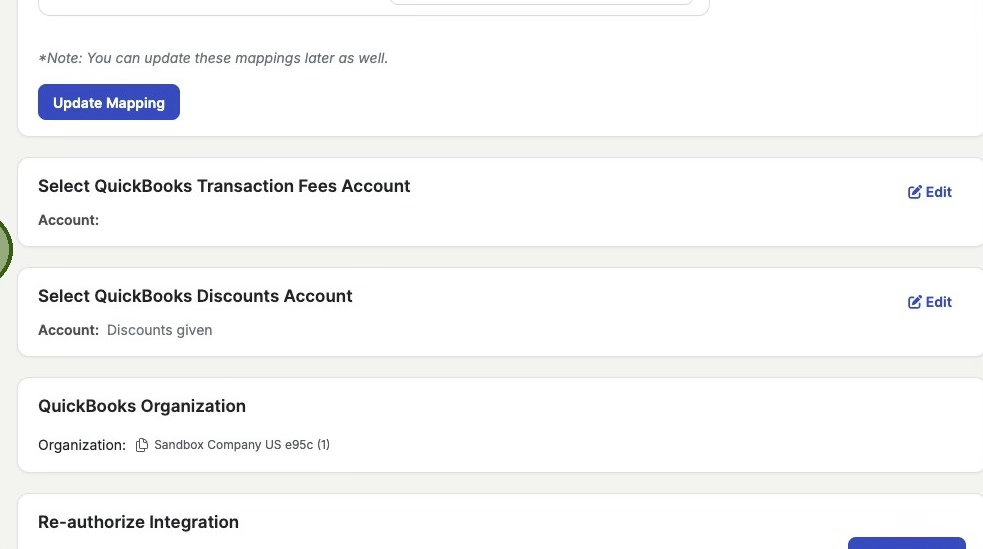Click the copy icon beside Sandbox Company
This screenshot has height=549, width=983.
pos(142,445)
